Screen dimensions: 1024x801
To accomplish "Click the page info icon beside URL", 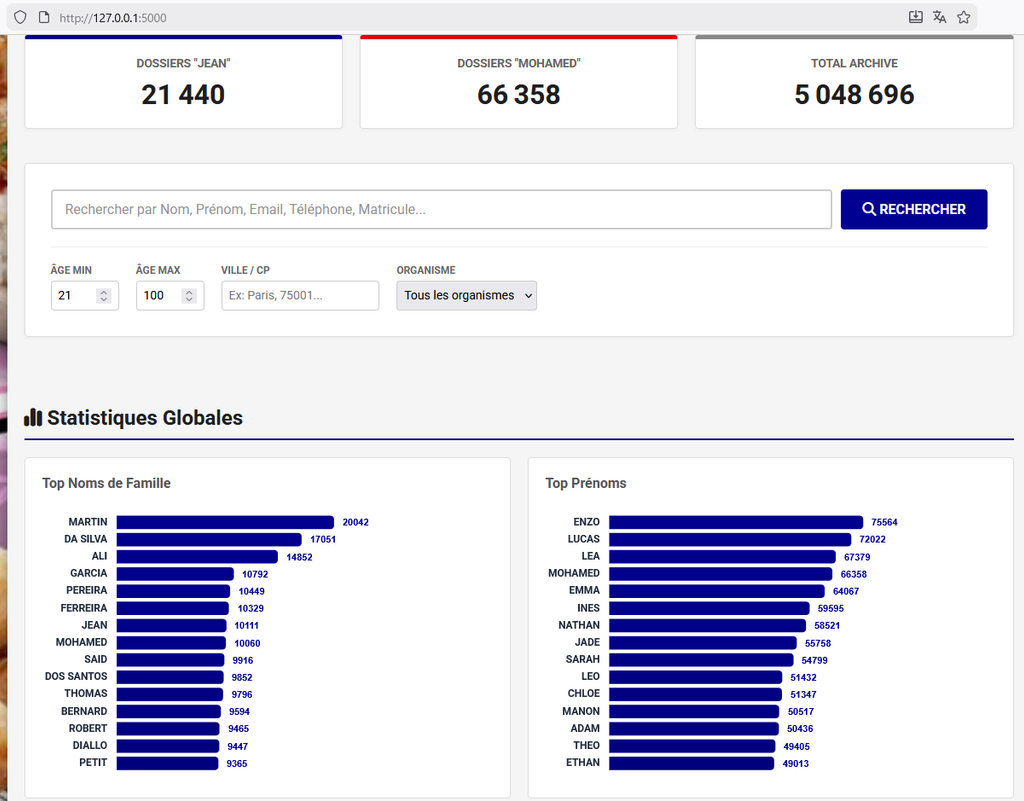I will click(43, 17).
